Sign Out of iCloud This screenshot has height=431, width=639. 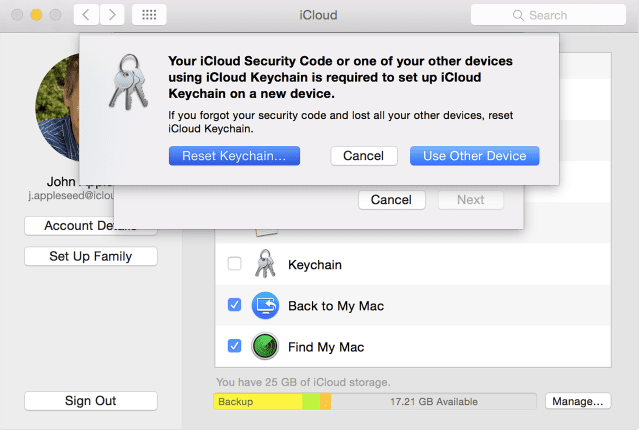point(90,401)
